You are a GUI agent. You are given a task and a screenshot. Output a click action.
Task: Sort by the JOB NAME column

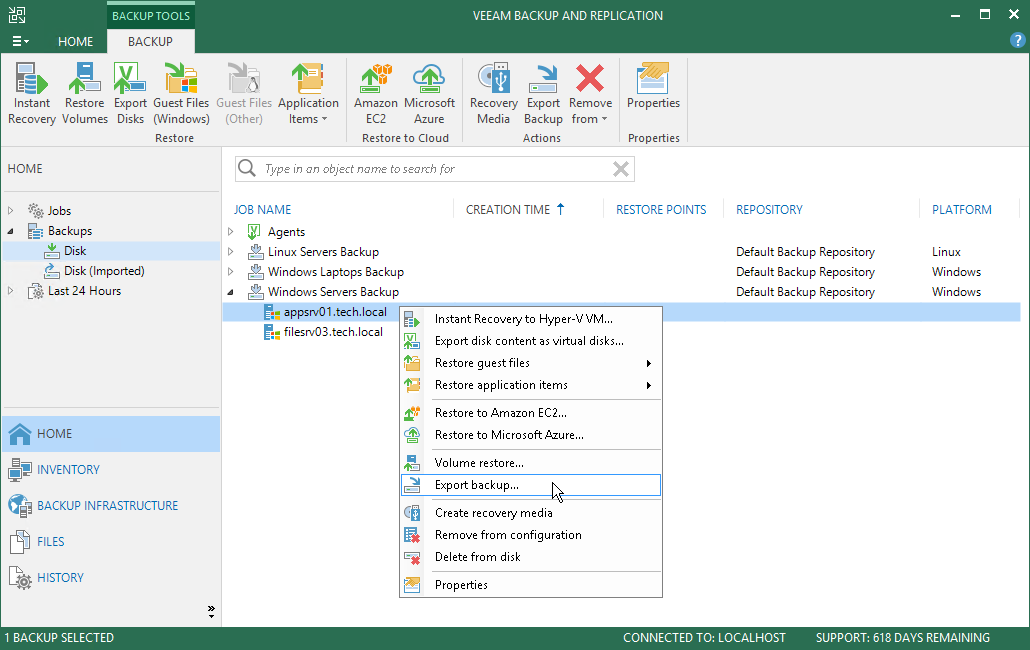tap(262, 209)
